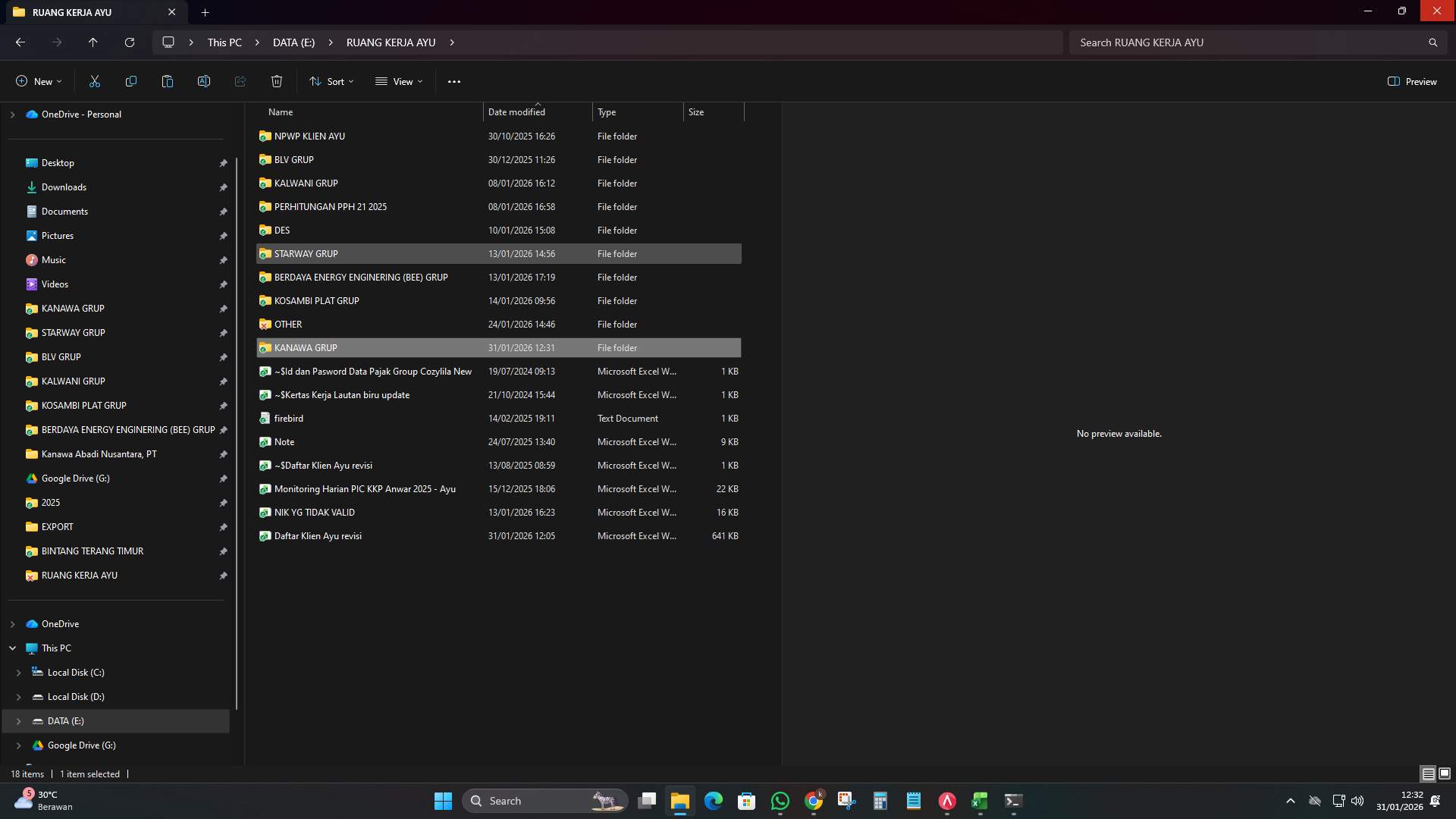Open the See more ellipsis menu
Viewport: 1456px width, 819px height.
click(x=453, y=81)
